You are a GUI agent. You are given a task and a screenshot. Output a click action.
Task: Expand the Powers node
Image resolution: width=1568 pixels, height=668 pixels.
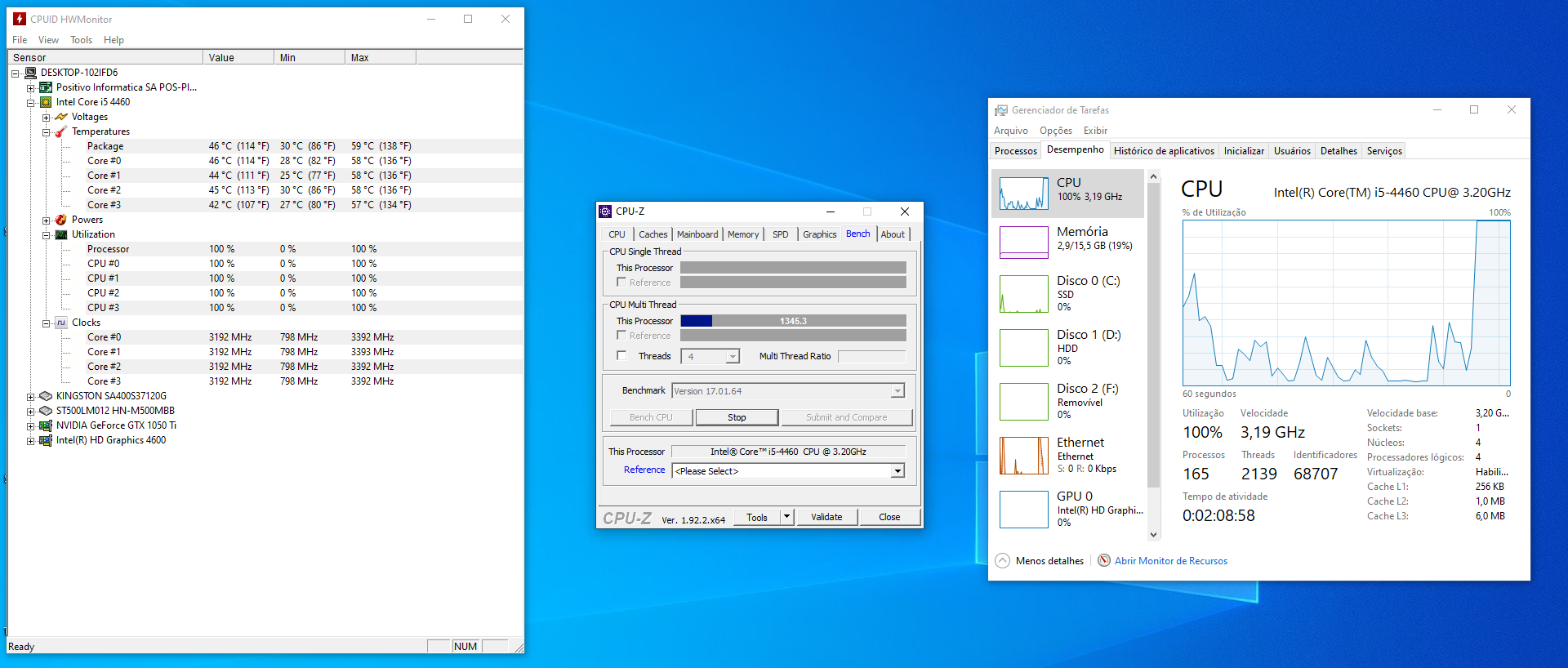pyautogui.click(x=46, y=220)
